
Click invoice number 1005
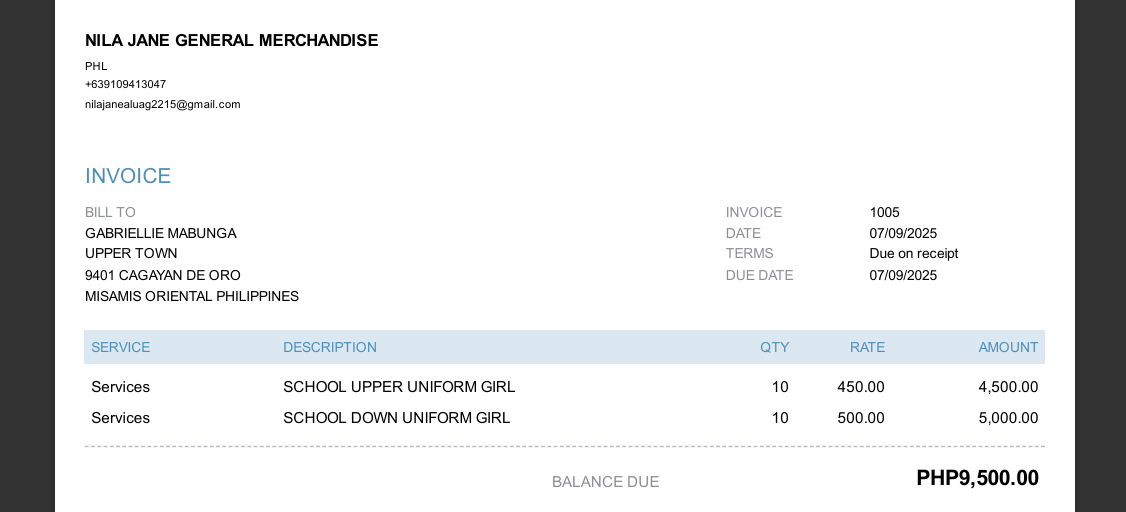[x=884, y=212]
